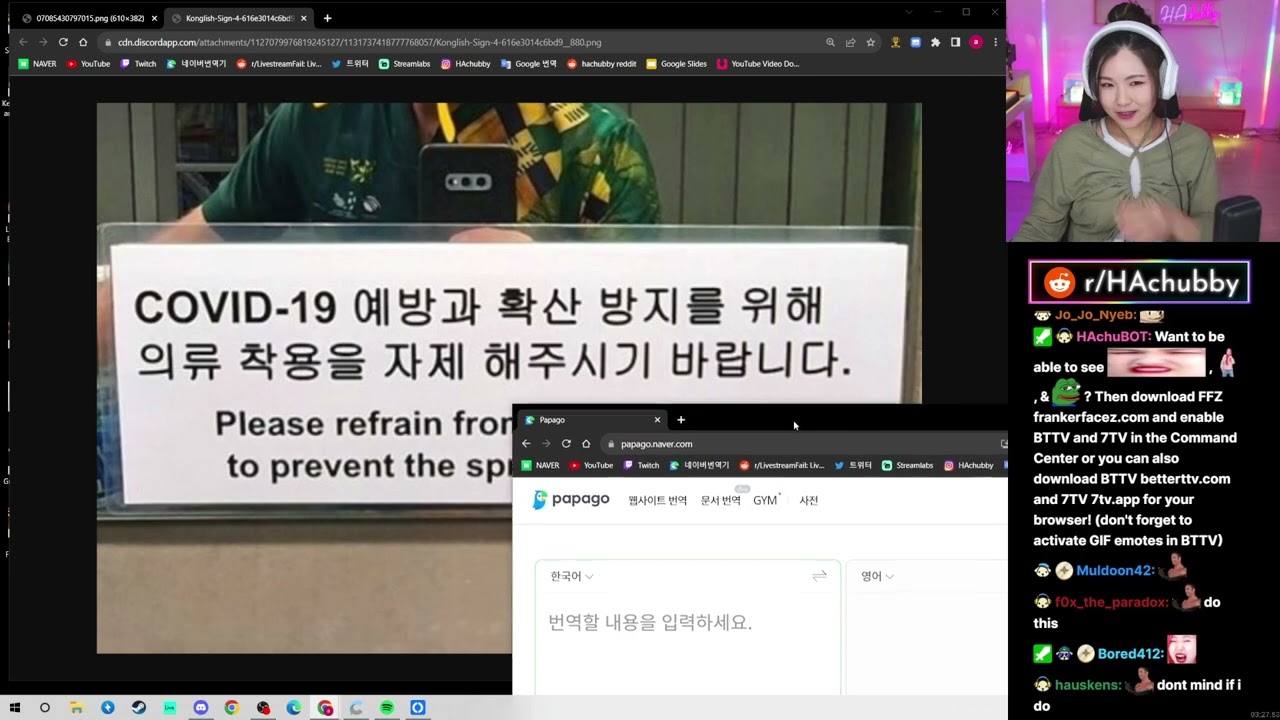Expand the 영어 target language dropdown
The height and width of the screenshot is (720, 1280).
pos(878,576)
